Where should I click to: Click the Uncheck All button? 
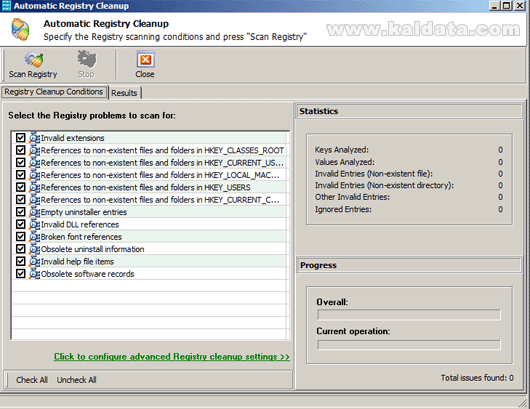76,380
